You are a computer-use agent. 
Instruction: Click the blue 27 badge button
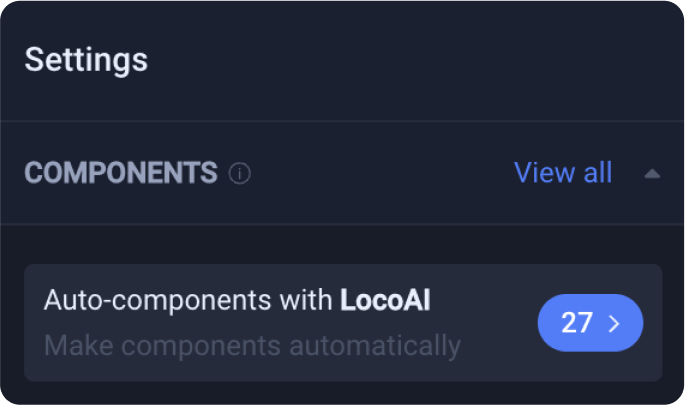pos(590,323)
